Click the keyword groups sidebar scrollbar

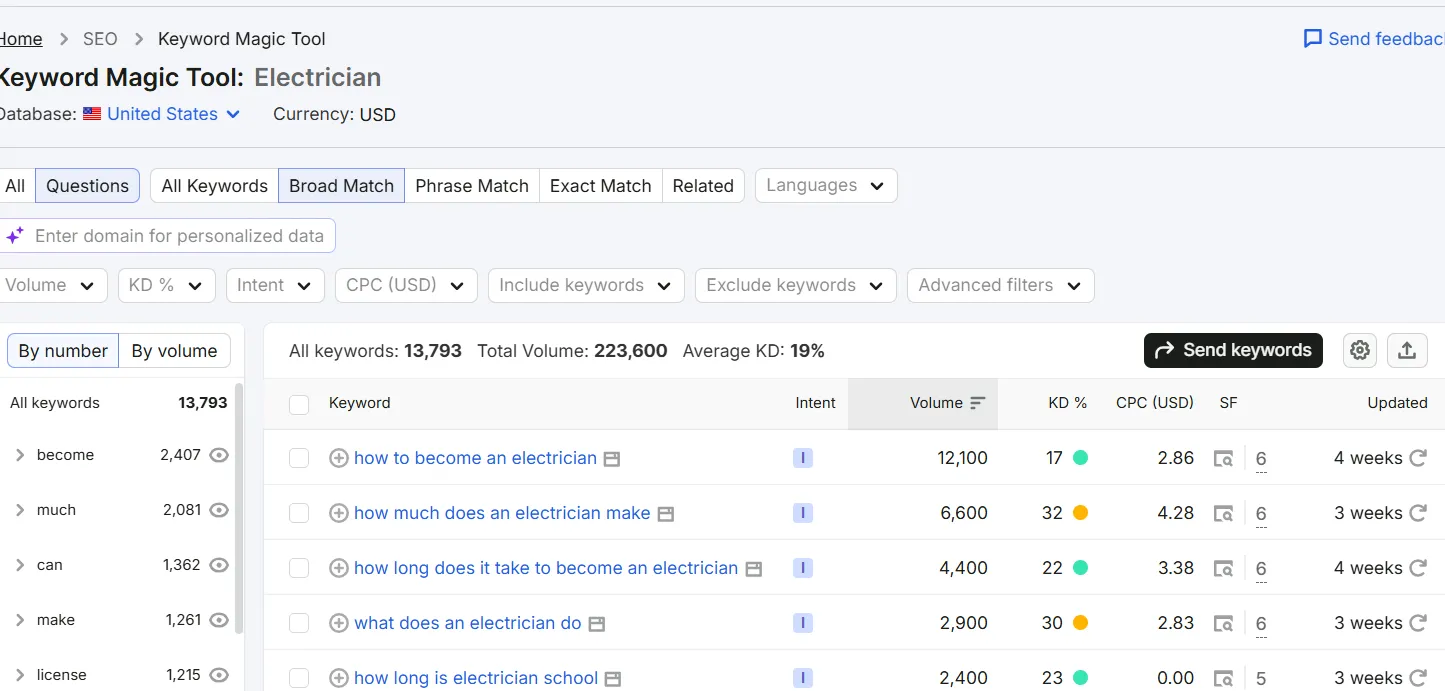tap(238, 510)
